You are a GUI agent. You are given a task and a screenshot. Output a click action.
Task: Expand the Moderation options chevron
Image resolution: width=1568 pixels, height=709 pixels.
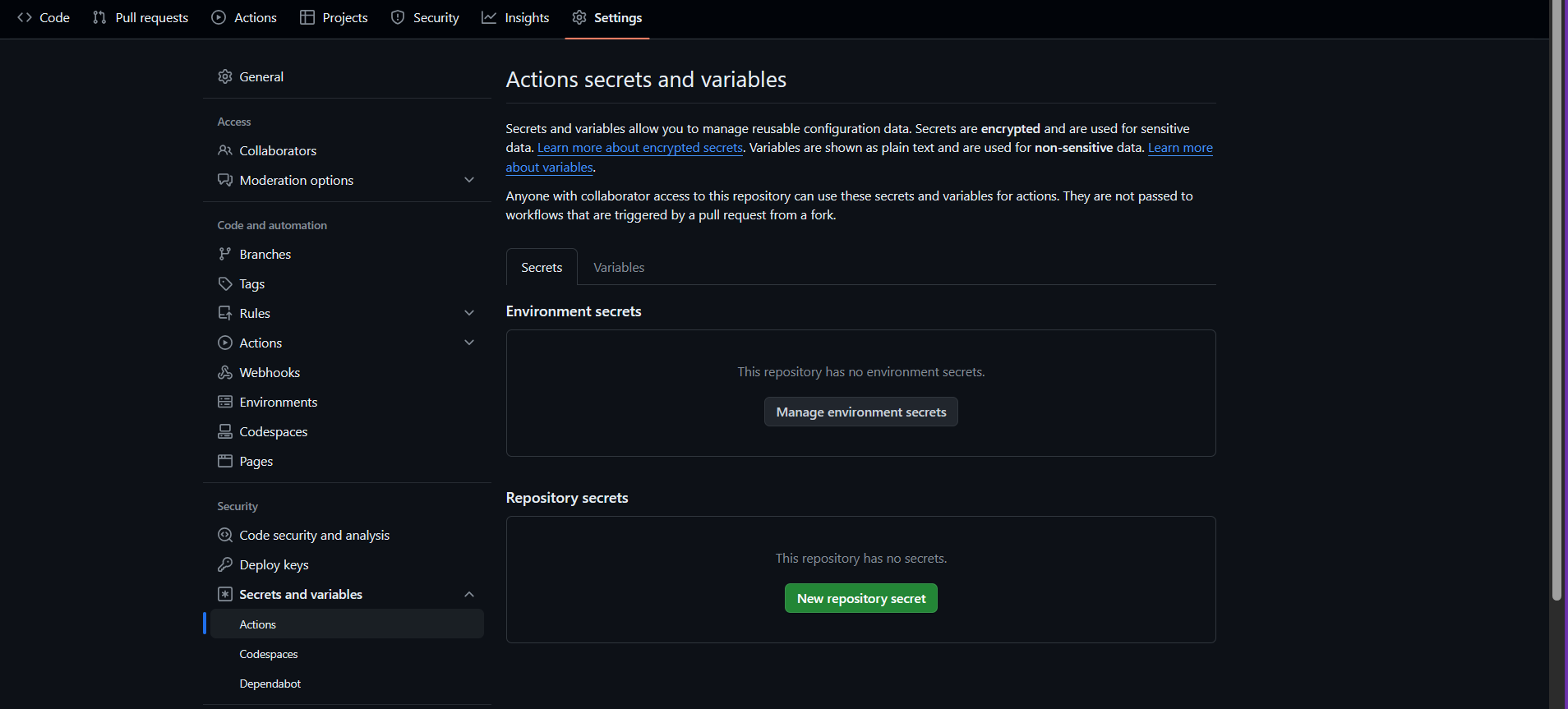click(x=469, y=180)
